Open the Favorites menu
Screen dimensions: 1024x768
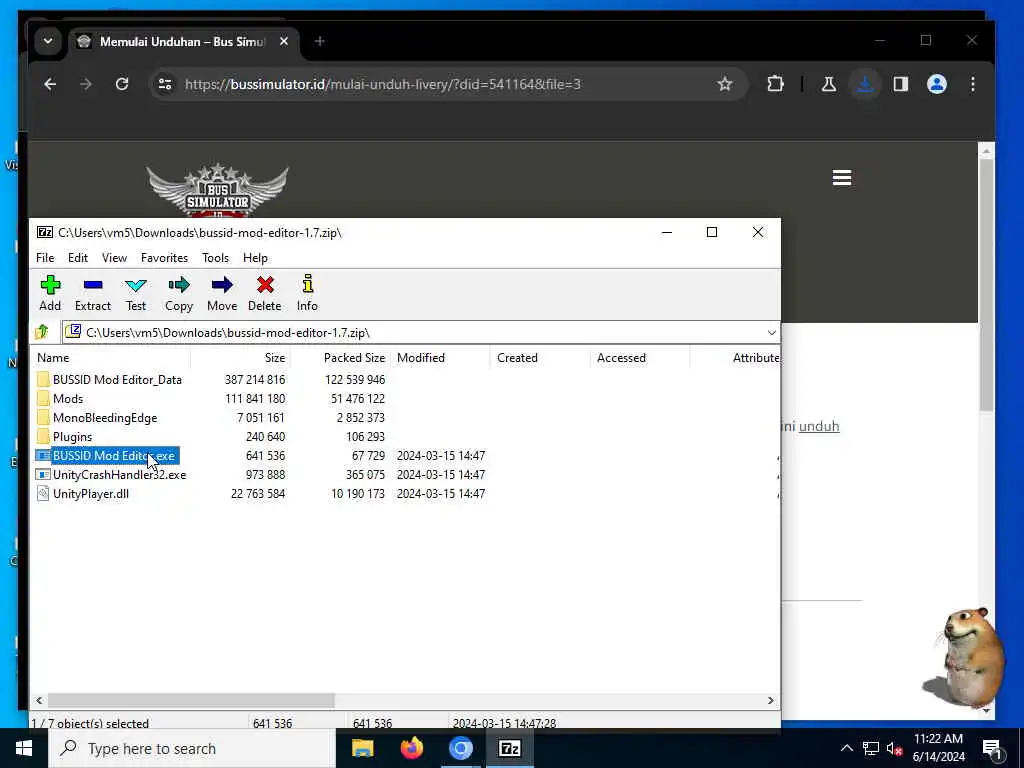(165, 258)
